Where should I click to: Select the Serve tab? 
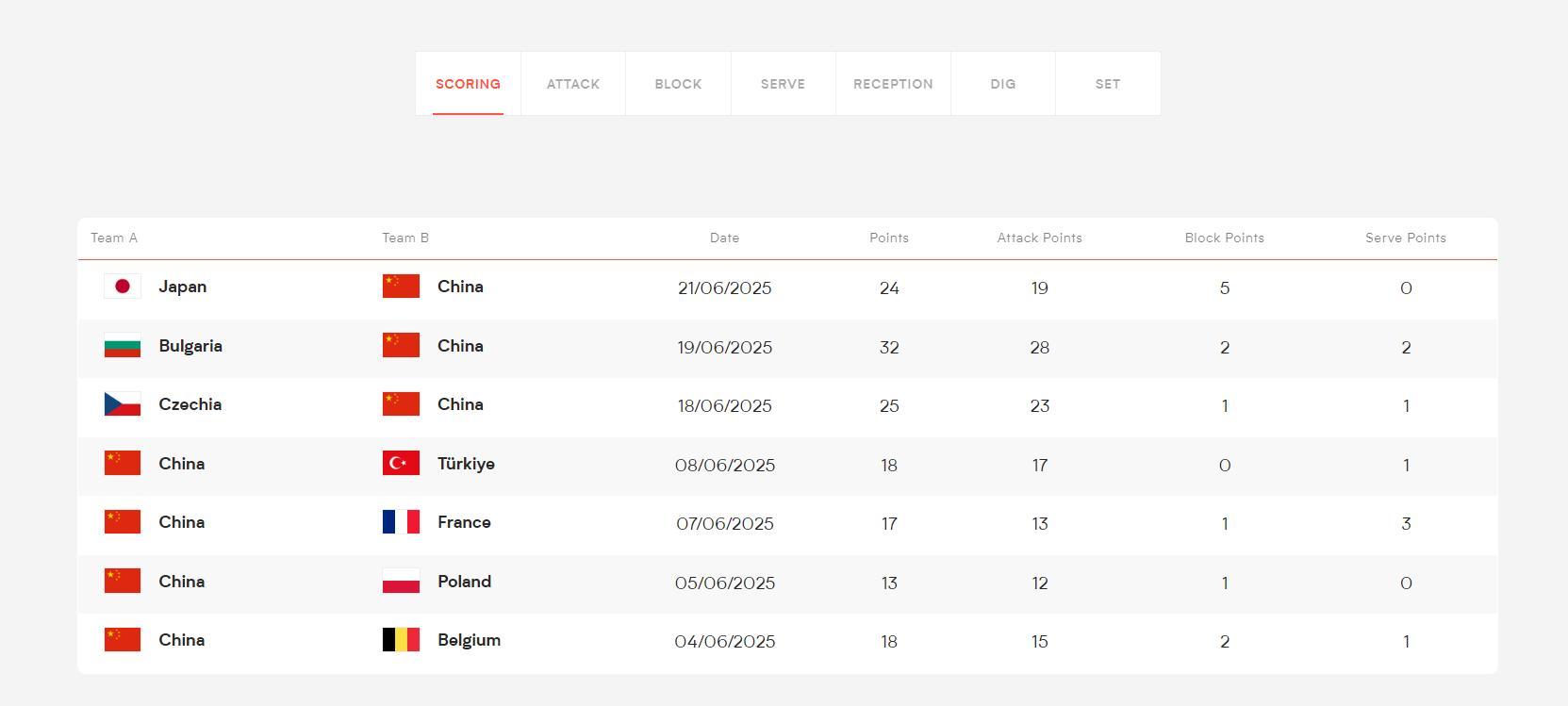[x=783, y=84]
